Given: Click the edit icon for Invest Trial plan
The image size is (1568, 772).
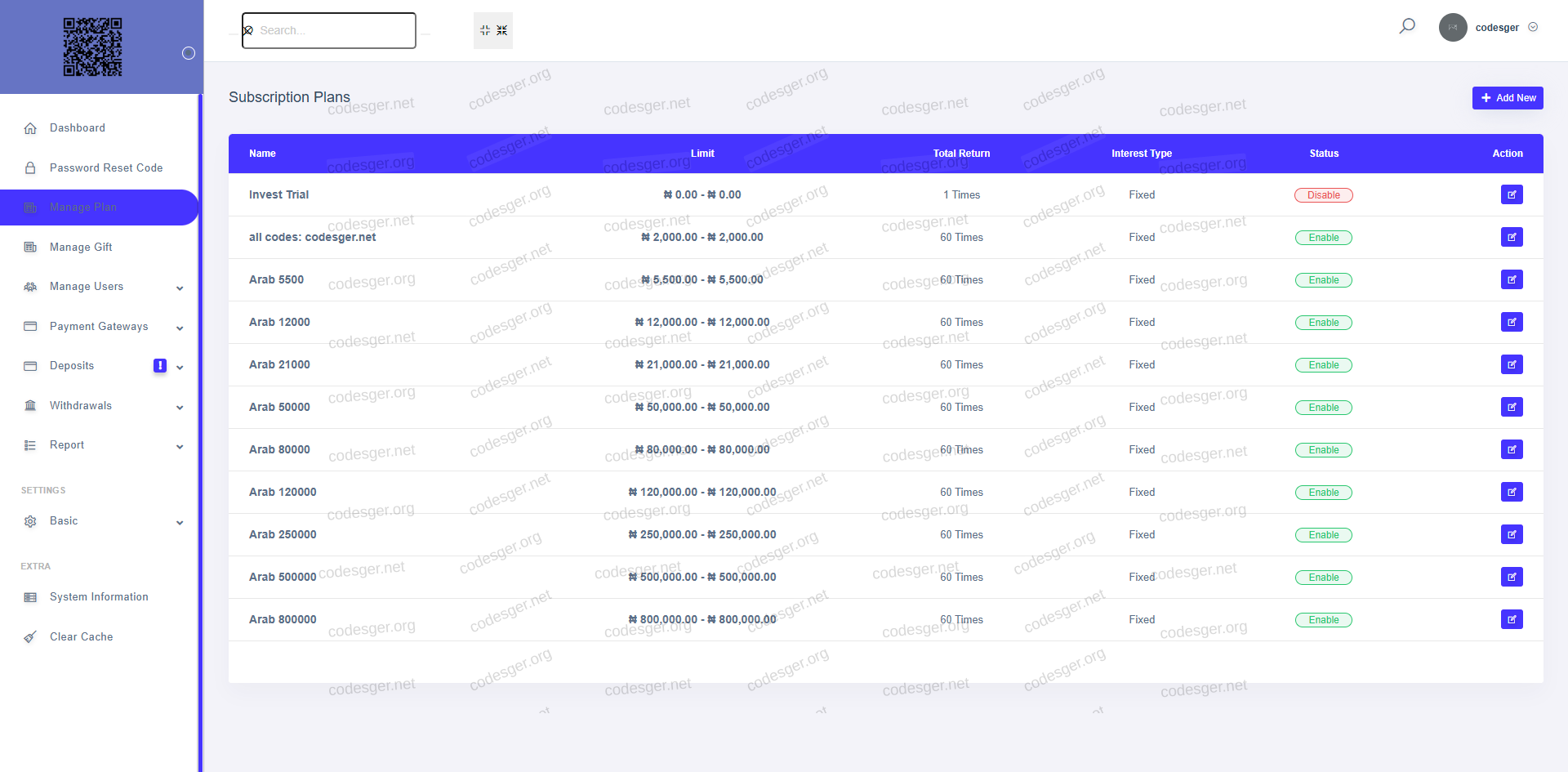Looking at the screenshot, I should [1511, 194].
